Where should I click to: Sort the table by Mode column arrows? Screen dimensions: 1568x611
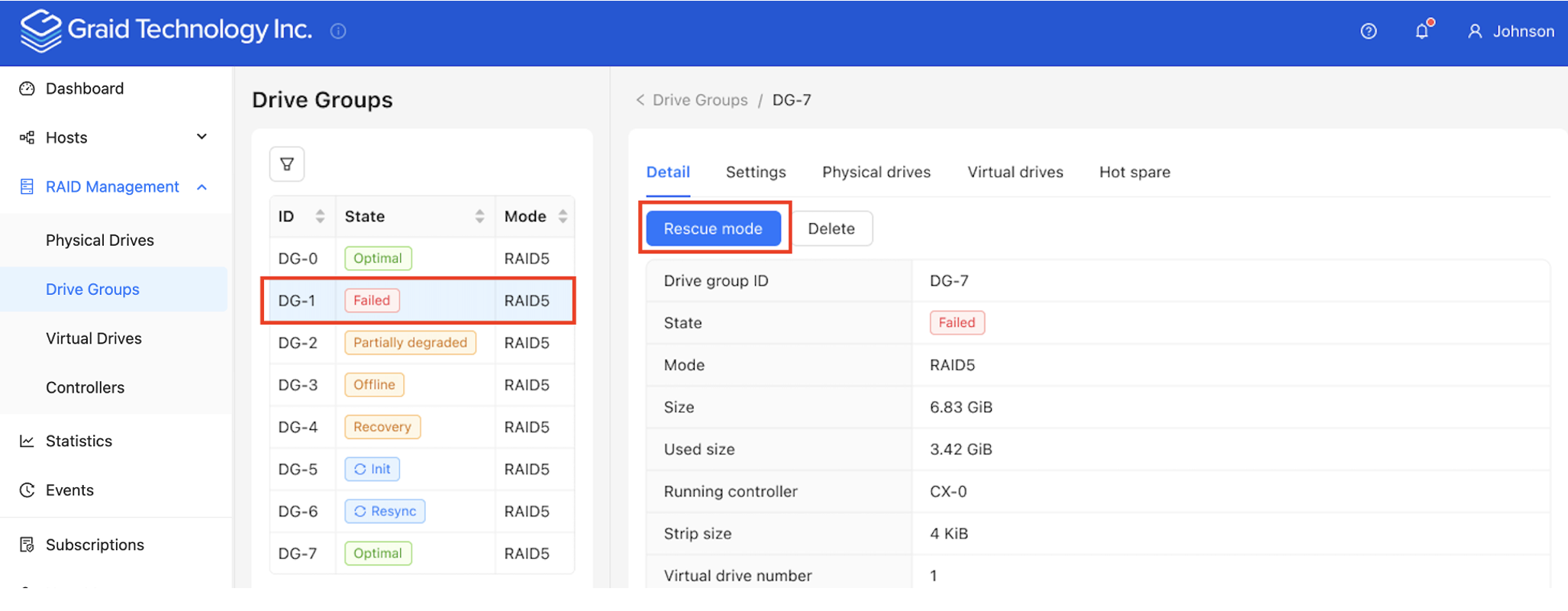tap(563, 216)
